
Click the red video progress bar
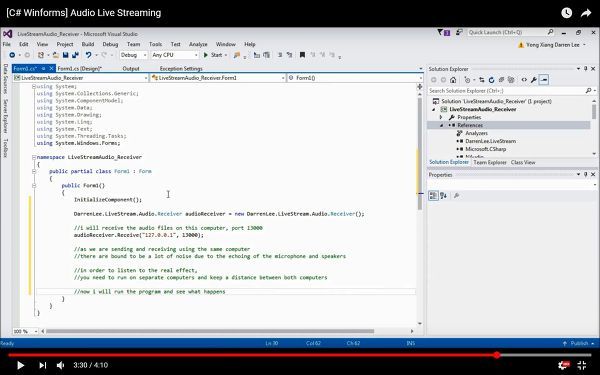(253, 355)
